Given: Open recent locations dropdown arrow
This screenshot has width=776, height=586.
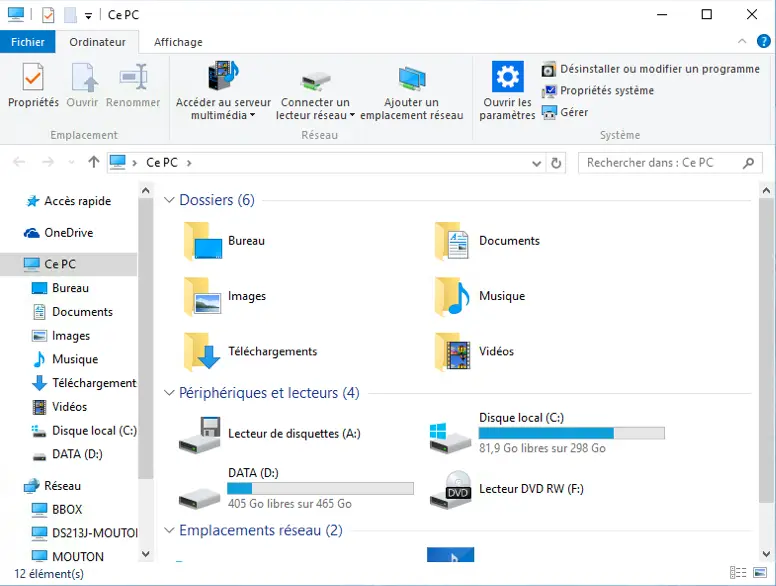Looking at the screenshot, I should click(x=71, y=162).
